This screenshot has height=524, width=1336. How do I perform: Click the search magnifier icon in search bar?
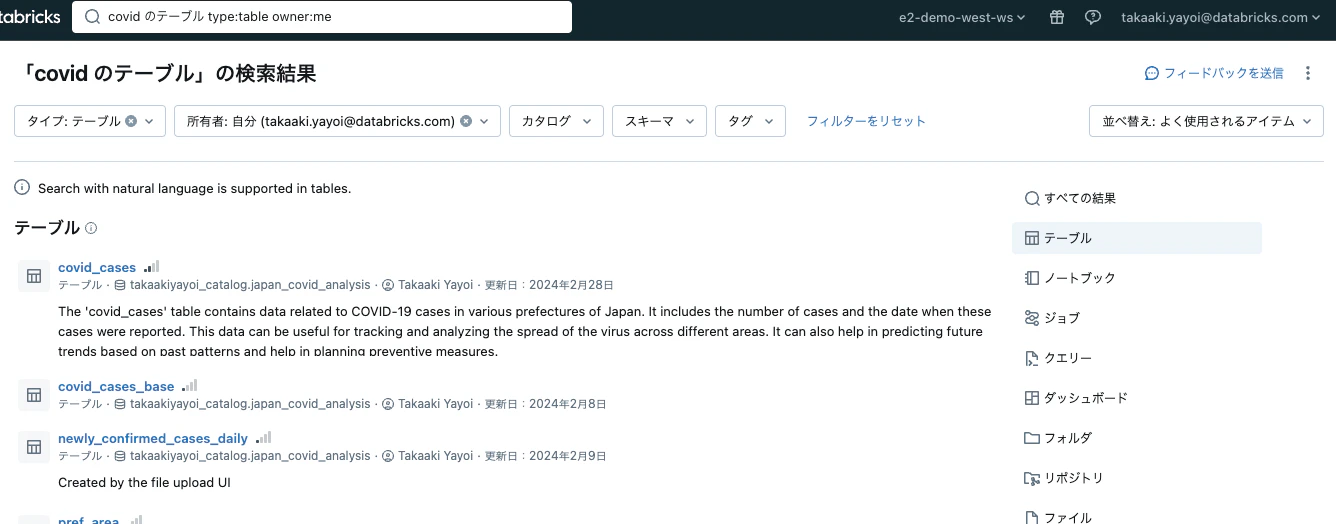tap(92, 17)
